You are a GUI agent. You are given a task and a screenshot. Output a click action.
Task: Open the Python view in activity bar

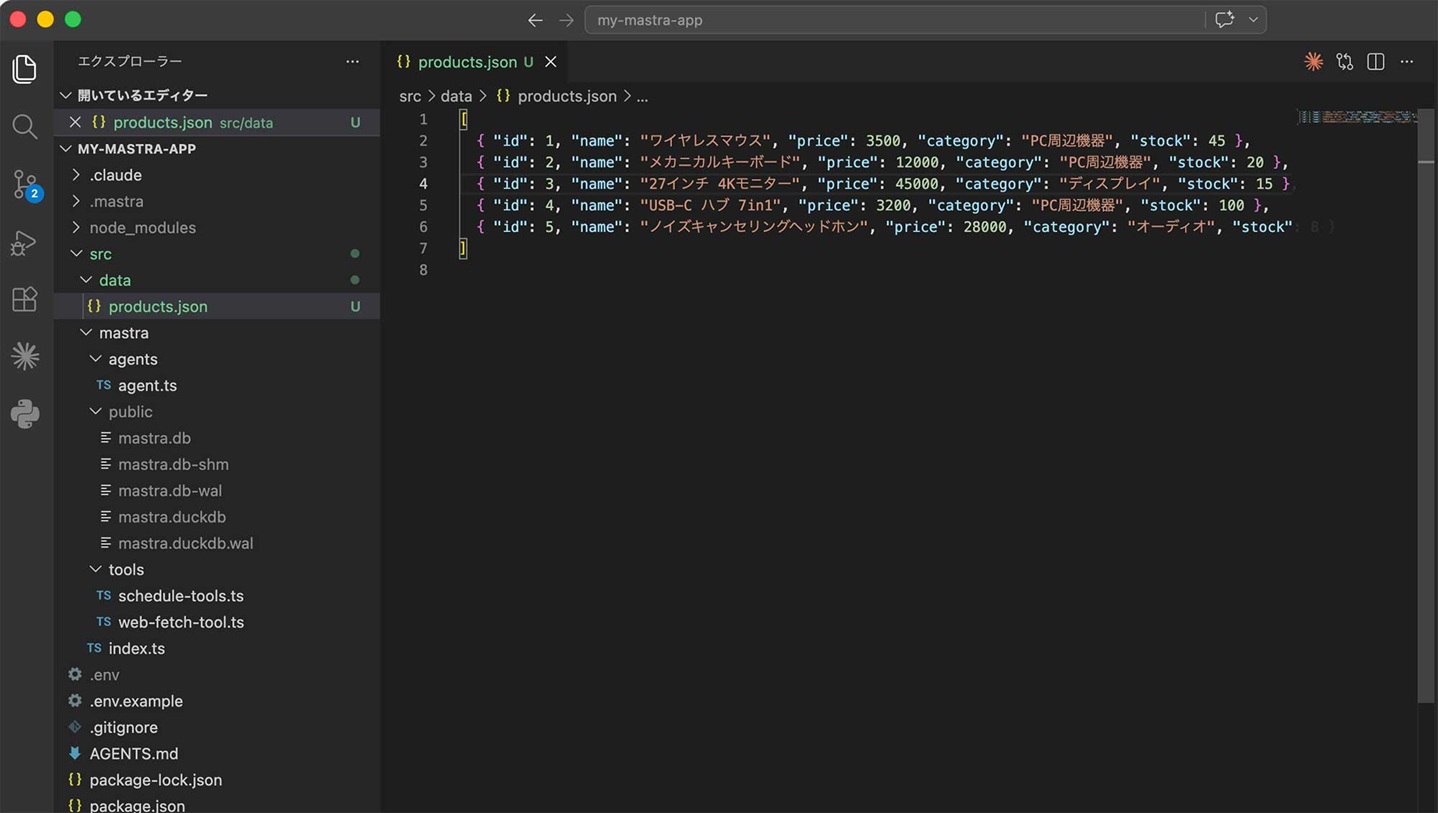click(x=25, y=413)
